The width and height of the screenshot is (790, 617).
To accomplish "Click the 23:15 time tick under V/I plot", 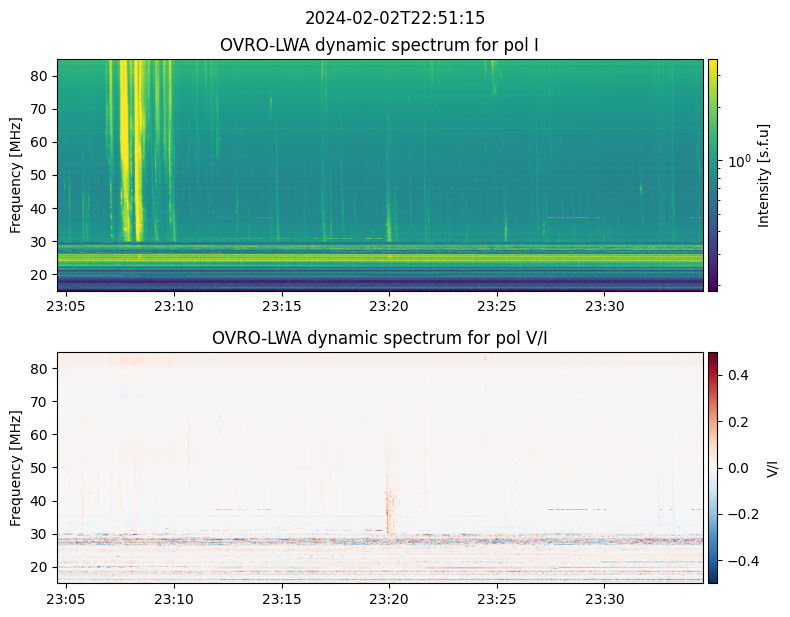I will (281, 598).
